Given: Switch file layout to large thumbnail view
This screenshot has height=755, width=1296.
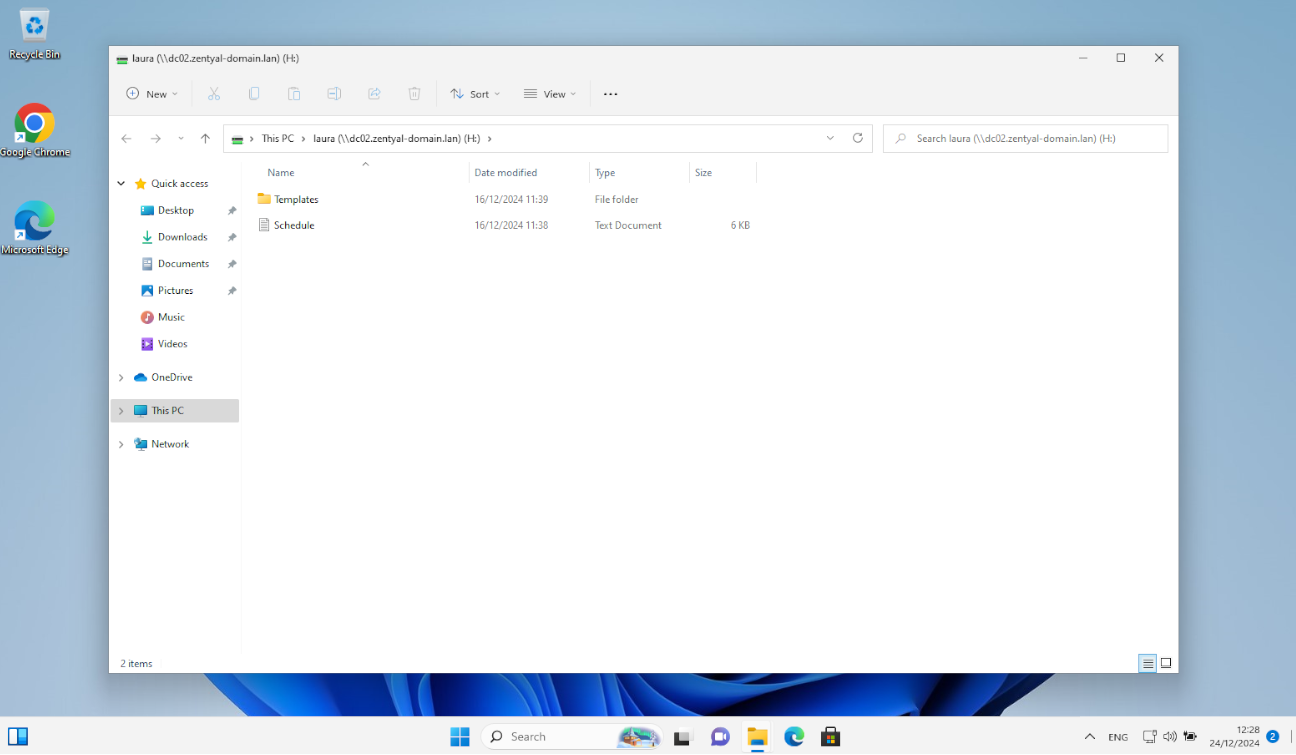Looking at the screenshot, I should pyautogui.click(x=1165, y=663).
